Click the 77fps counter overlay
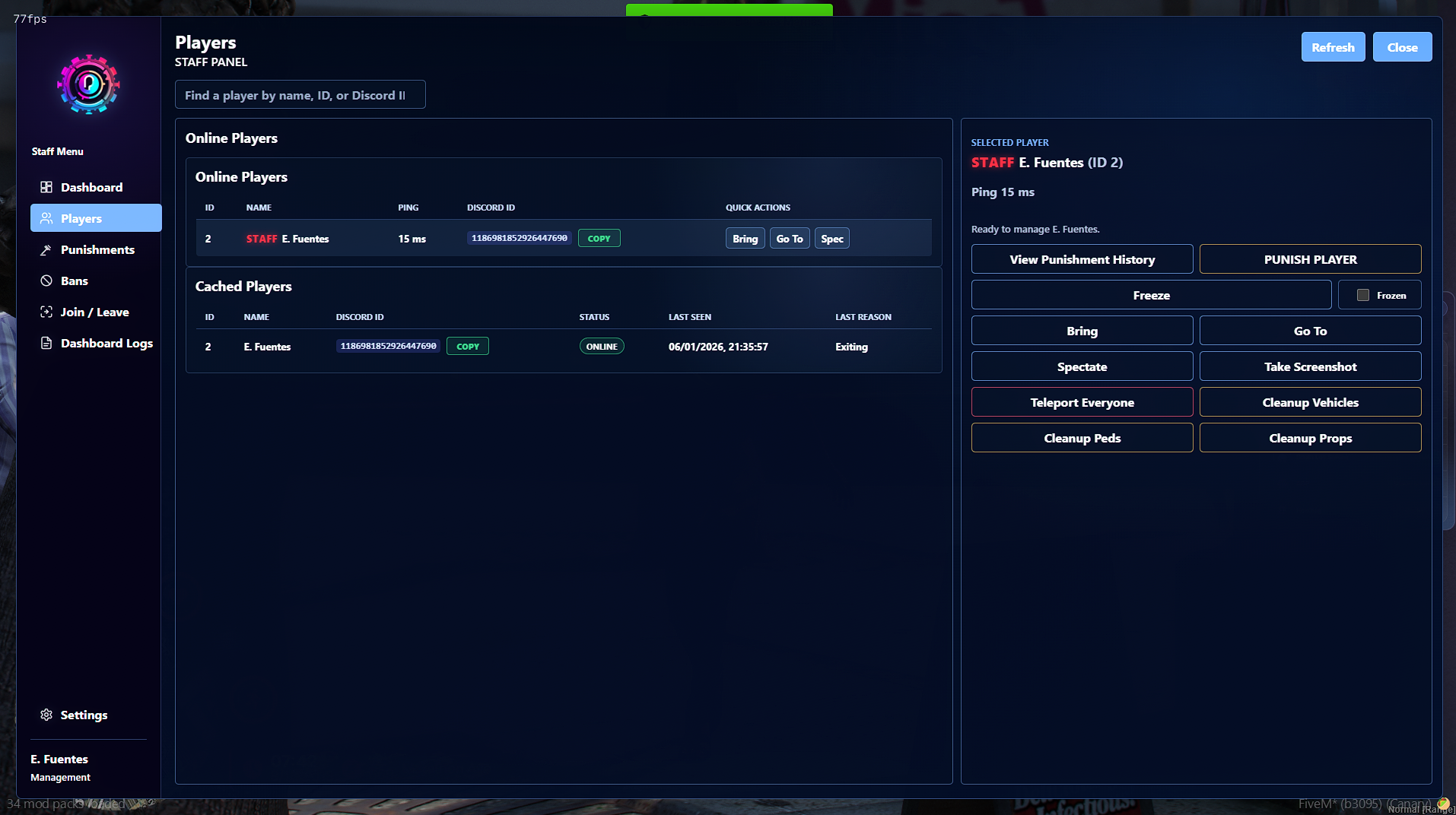 30,19
